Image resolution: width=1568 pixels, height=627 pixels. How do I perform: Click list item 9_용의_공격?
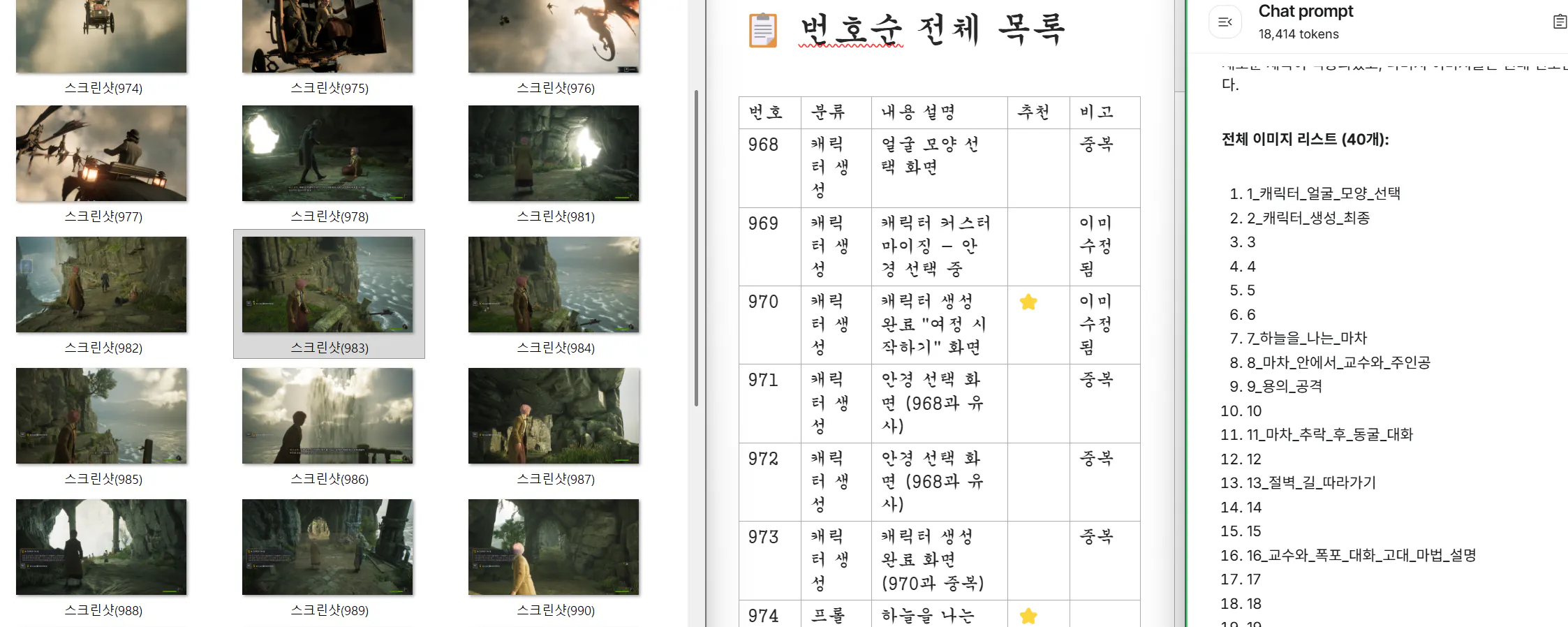pos(1285,386)
